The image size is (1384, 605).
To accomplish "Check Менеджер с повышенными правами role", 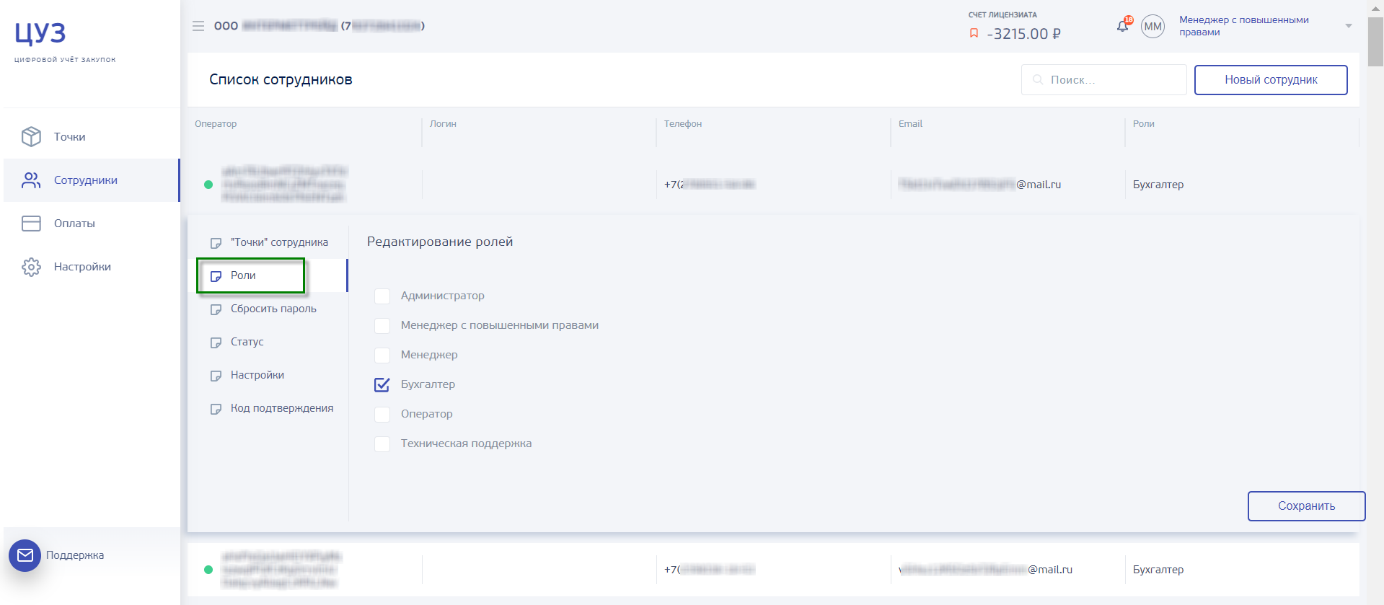I will [x=382, y=325].
